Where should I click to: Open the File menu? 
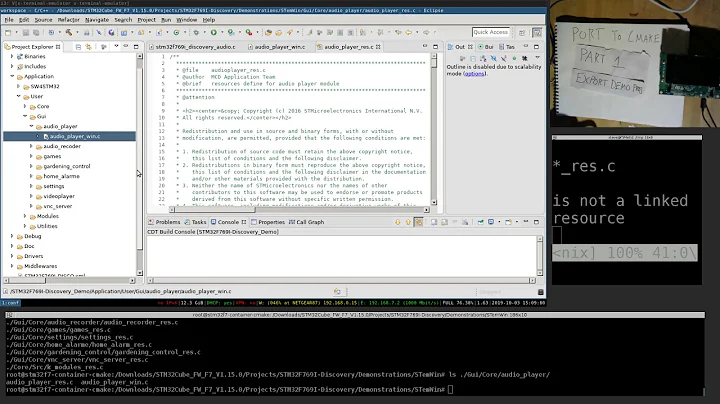click(9, 20)
